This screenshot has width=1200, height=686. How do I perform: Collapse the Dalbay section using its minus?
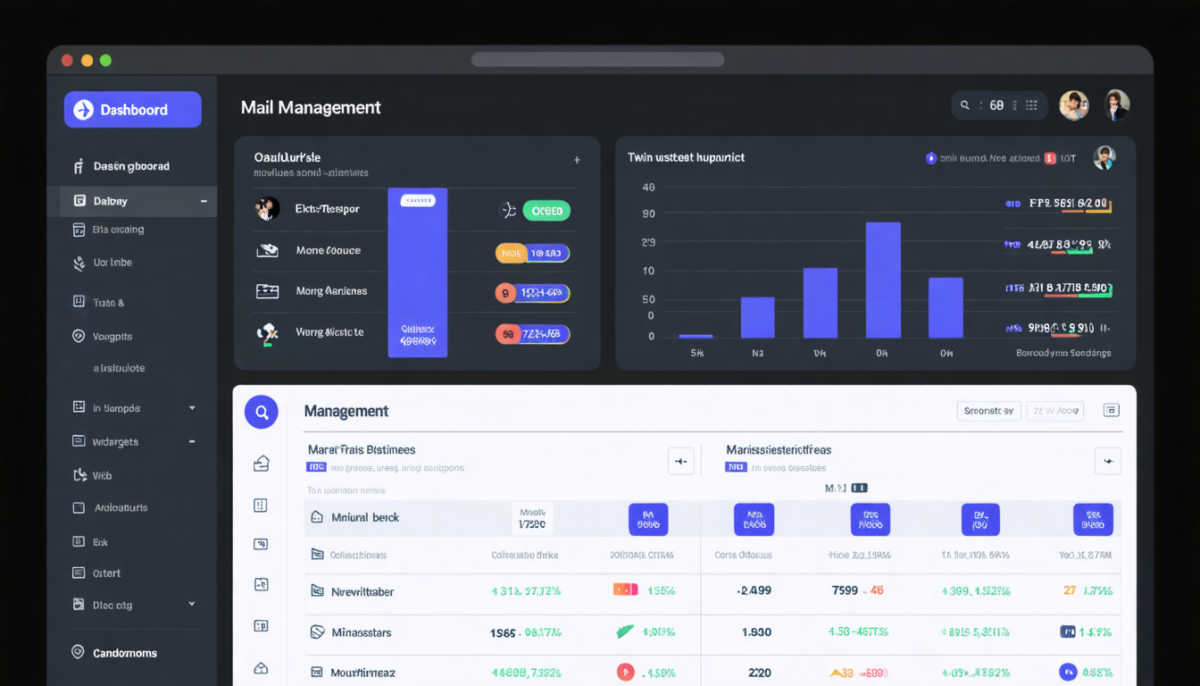pyautogui.click(x=204, y=201)
